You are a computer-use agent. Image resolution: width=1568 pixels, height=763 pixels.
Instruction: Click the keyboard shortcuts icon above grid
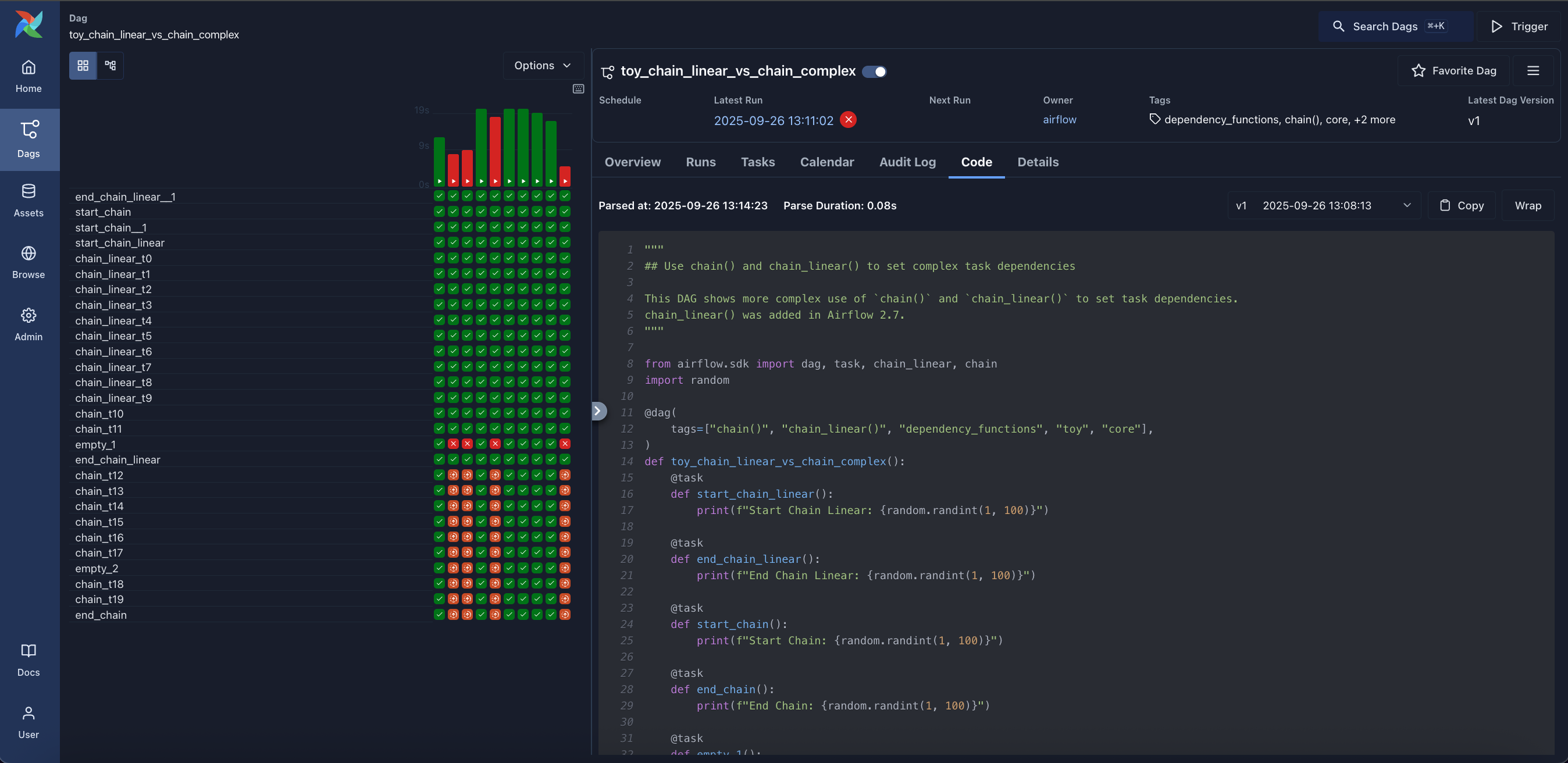pyautogui.click(x=578, y=89)
